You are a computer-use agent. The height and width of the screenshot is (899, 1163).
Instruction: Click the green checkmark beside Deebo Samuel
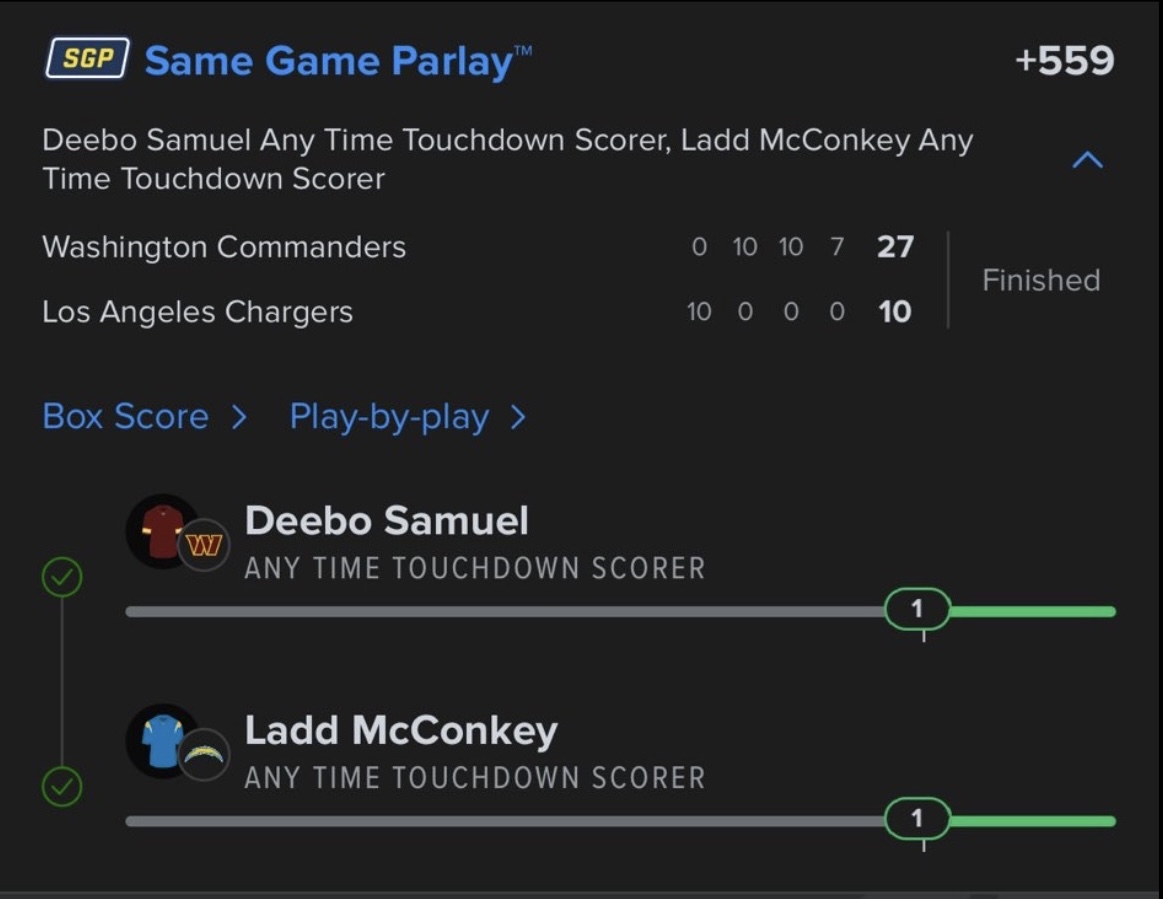(x=62, y=578)
